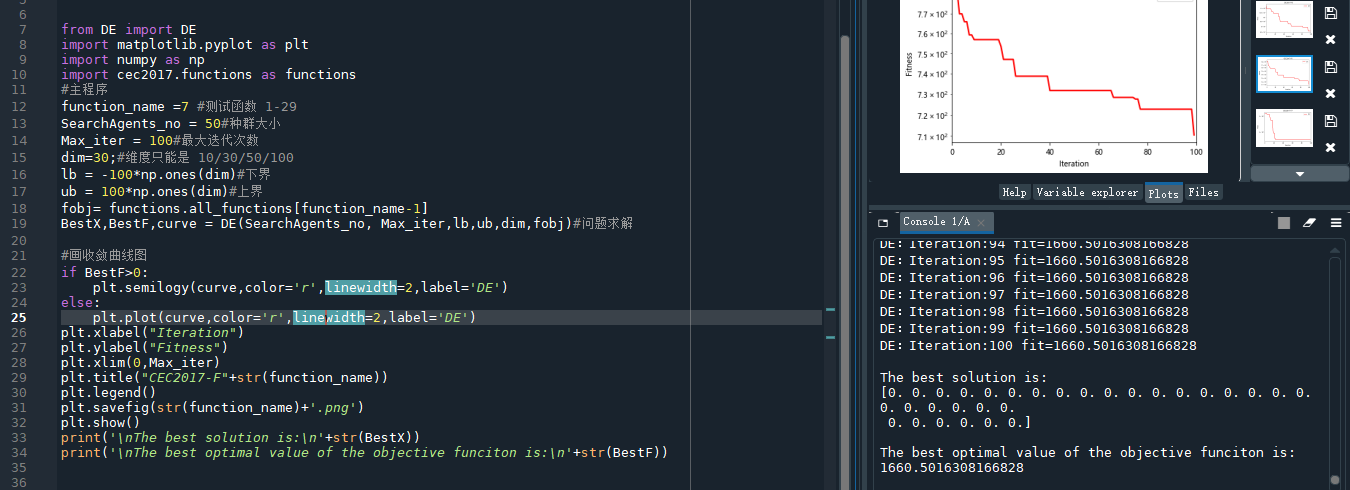Screen dimensions: 1350x490
Task: Save the highlighted middle plot
Action: click(1330, 67)
